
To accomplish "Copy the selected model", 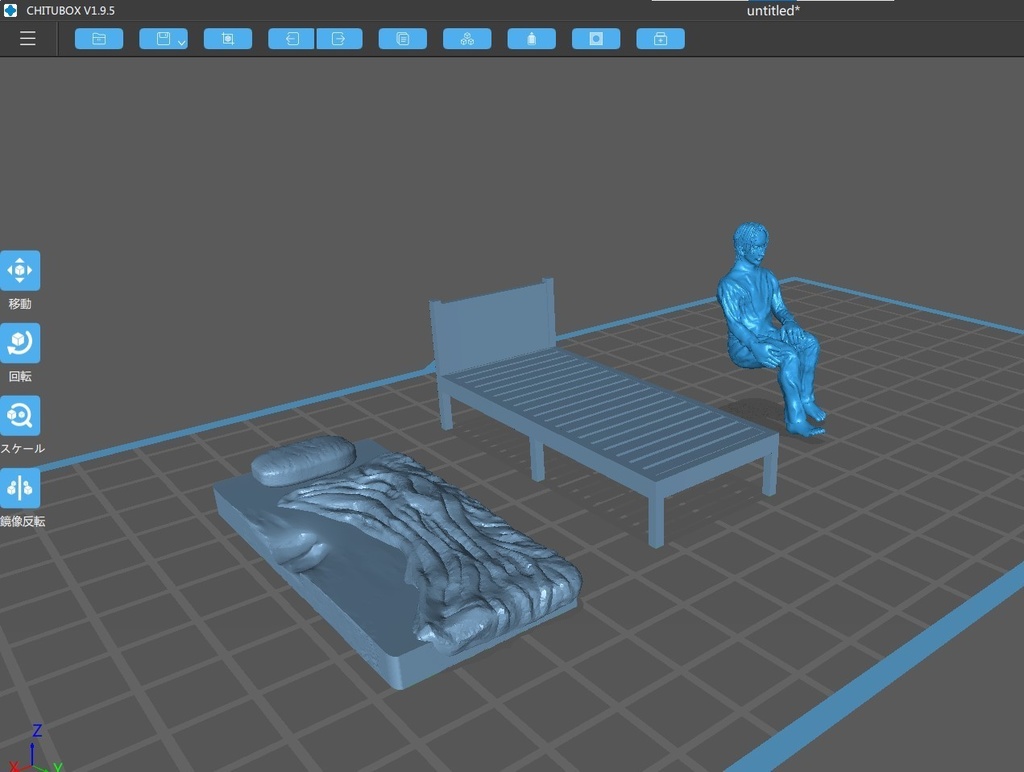I will click(x=403, y=38).
